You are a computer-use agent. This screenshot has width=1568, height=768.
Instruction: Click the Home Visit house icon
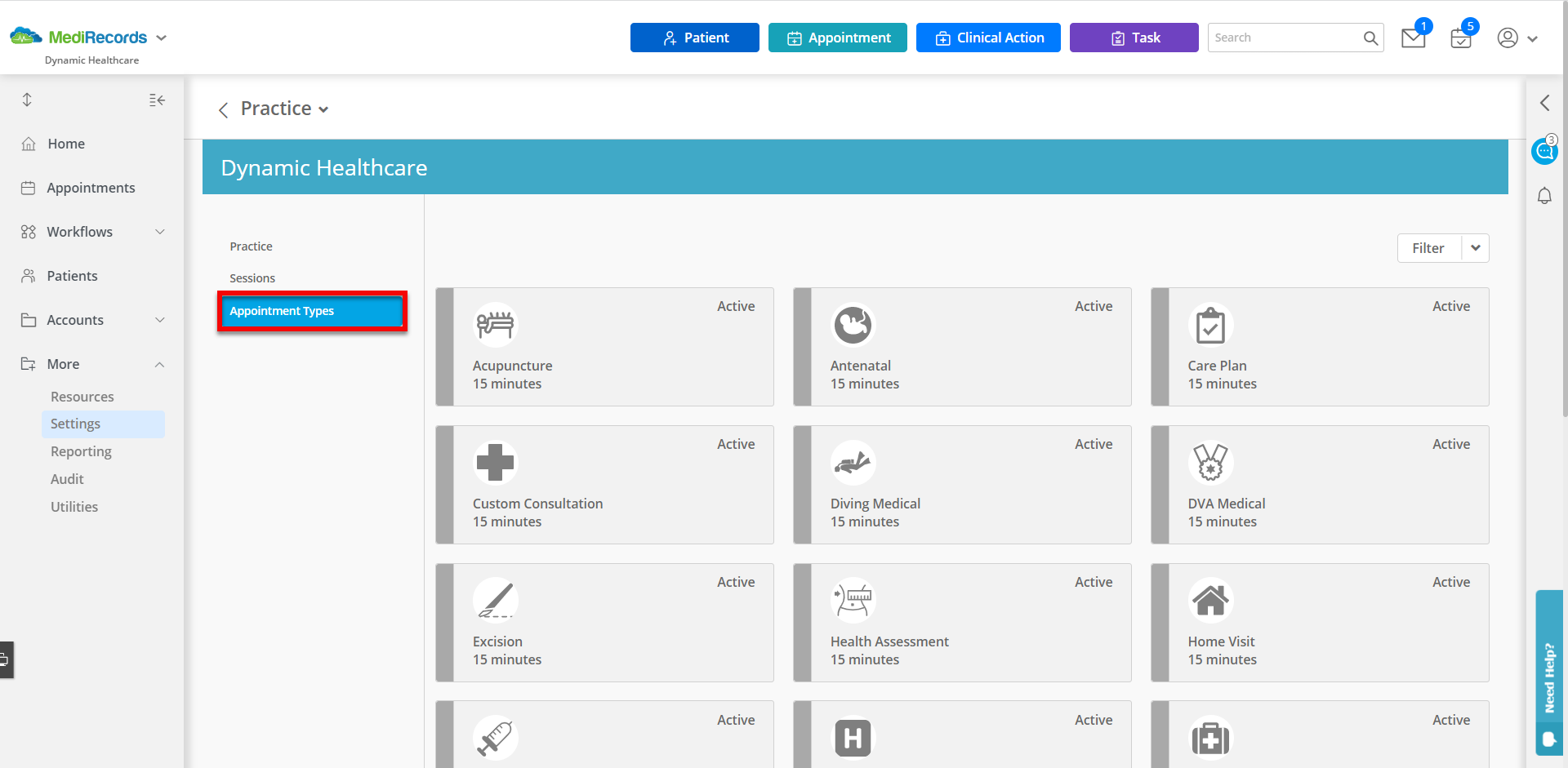[1210, 601]
